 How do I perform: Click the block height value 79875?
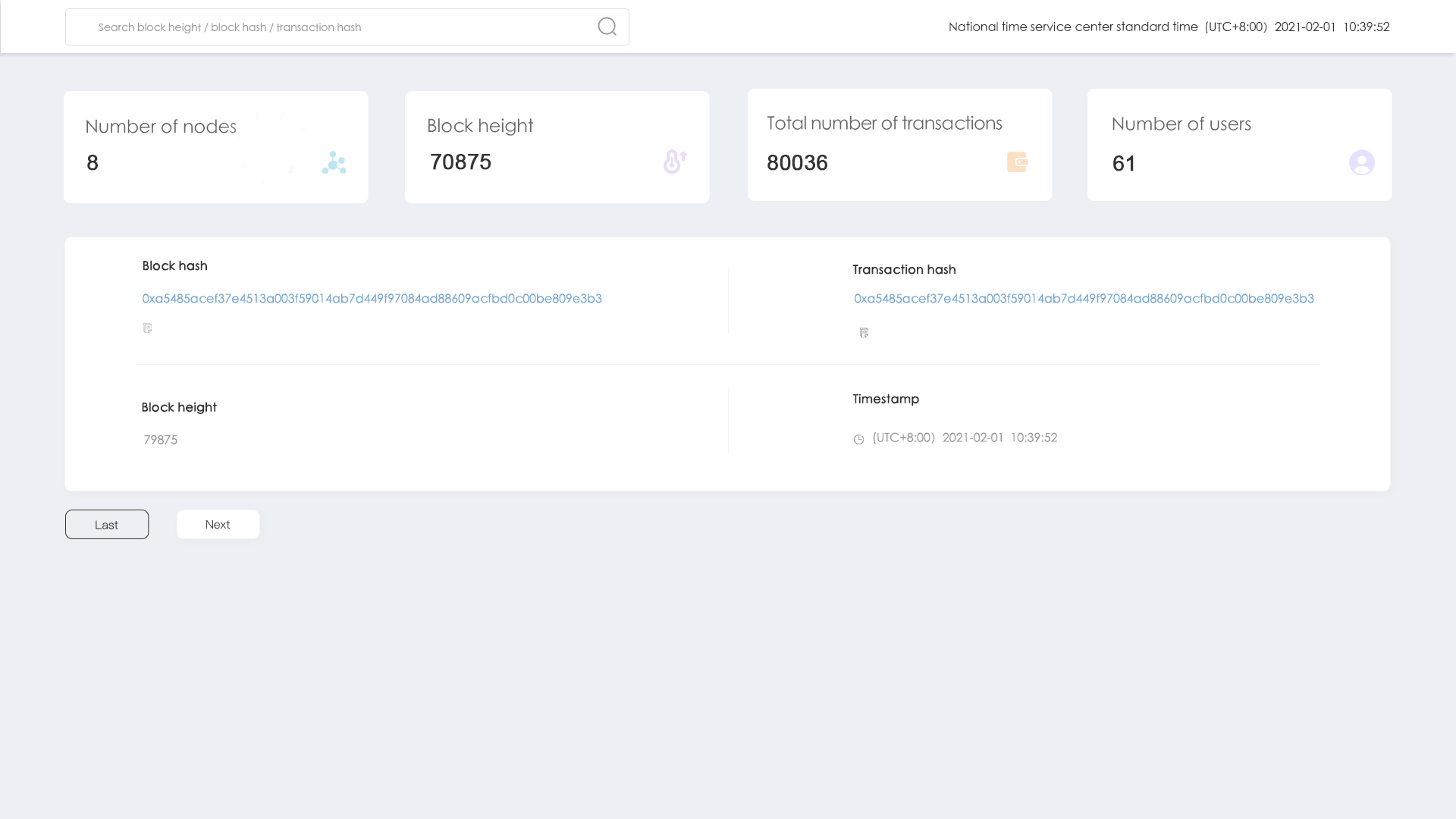(161, 440)
